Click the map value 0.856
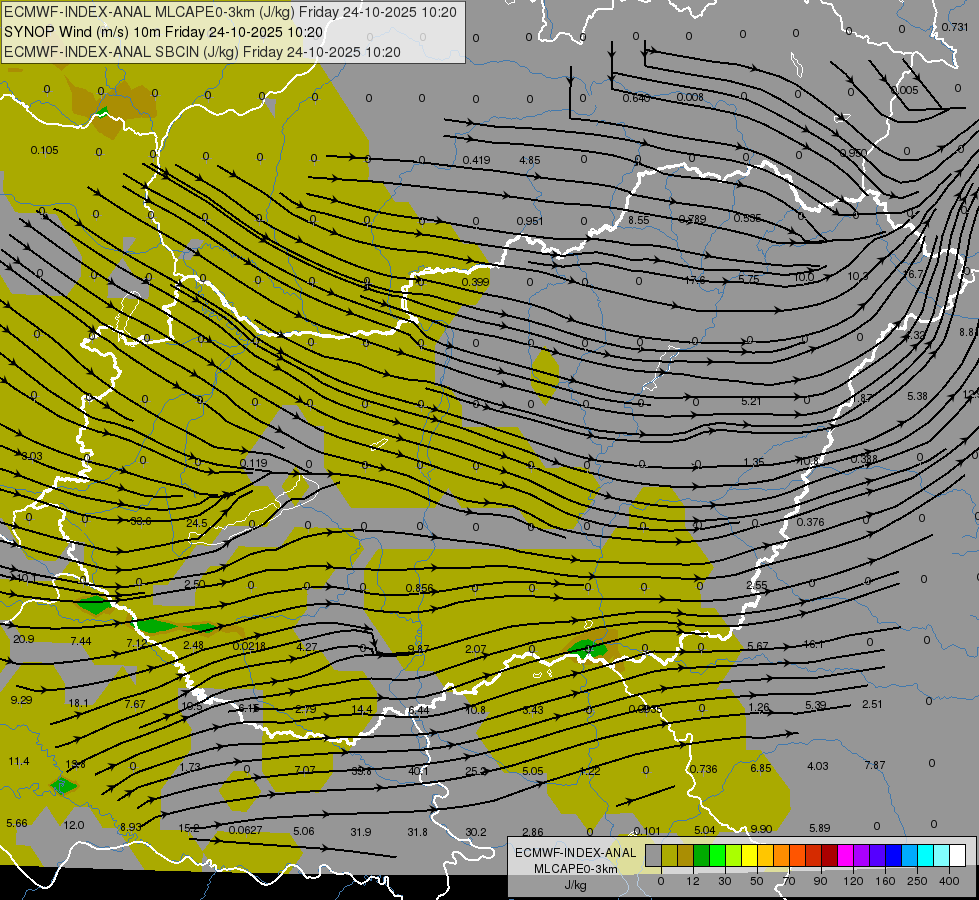This screenshot has width=979, height=900. [x=419, y=588]
